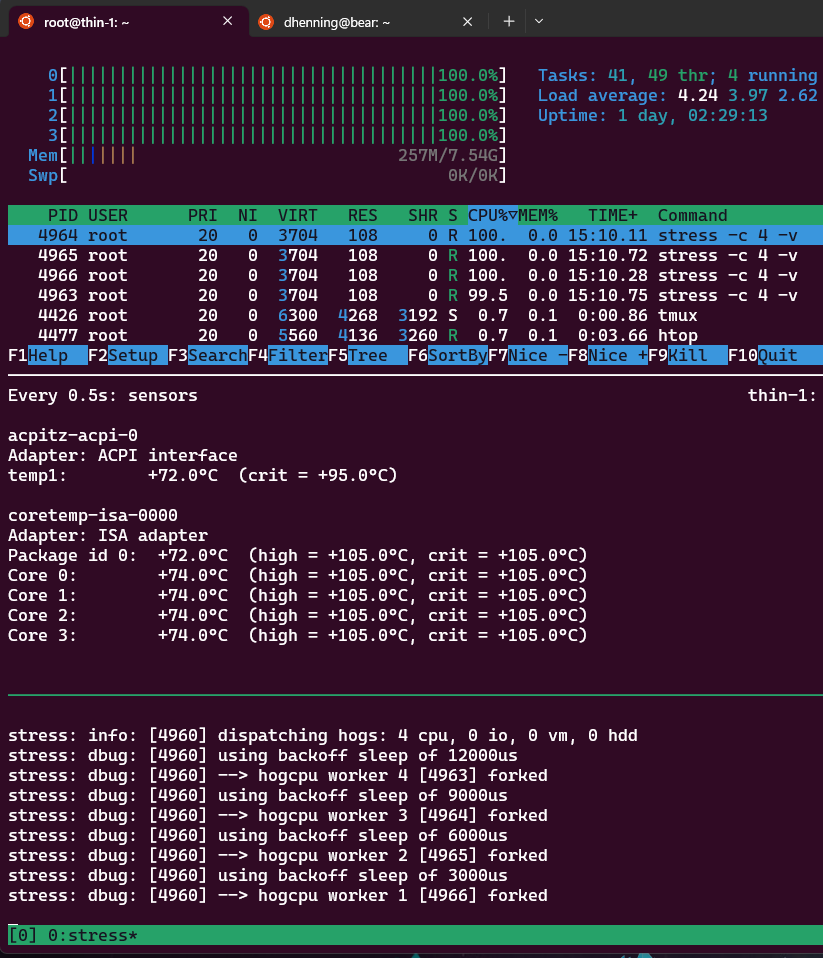823x958 pixels.
Task: Sort processes by MEM% column header
Action: pos(538,216)
